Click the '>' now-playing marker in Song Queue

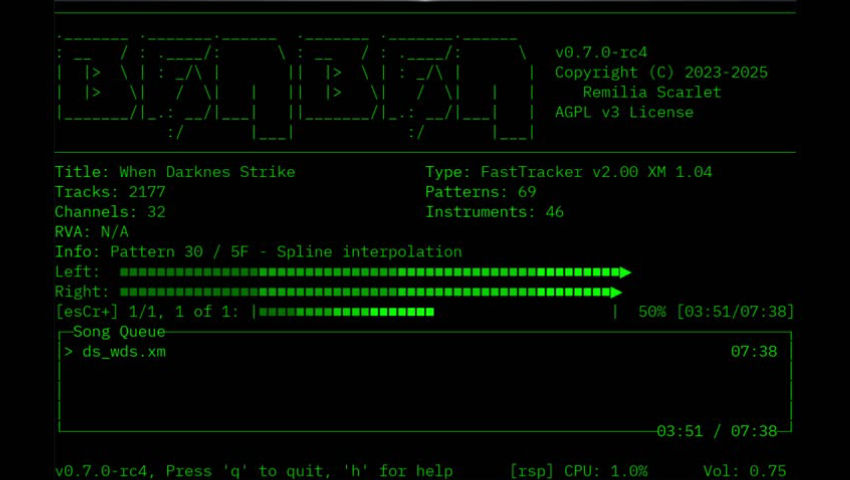[68, 352]
